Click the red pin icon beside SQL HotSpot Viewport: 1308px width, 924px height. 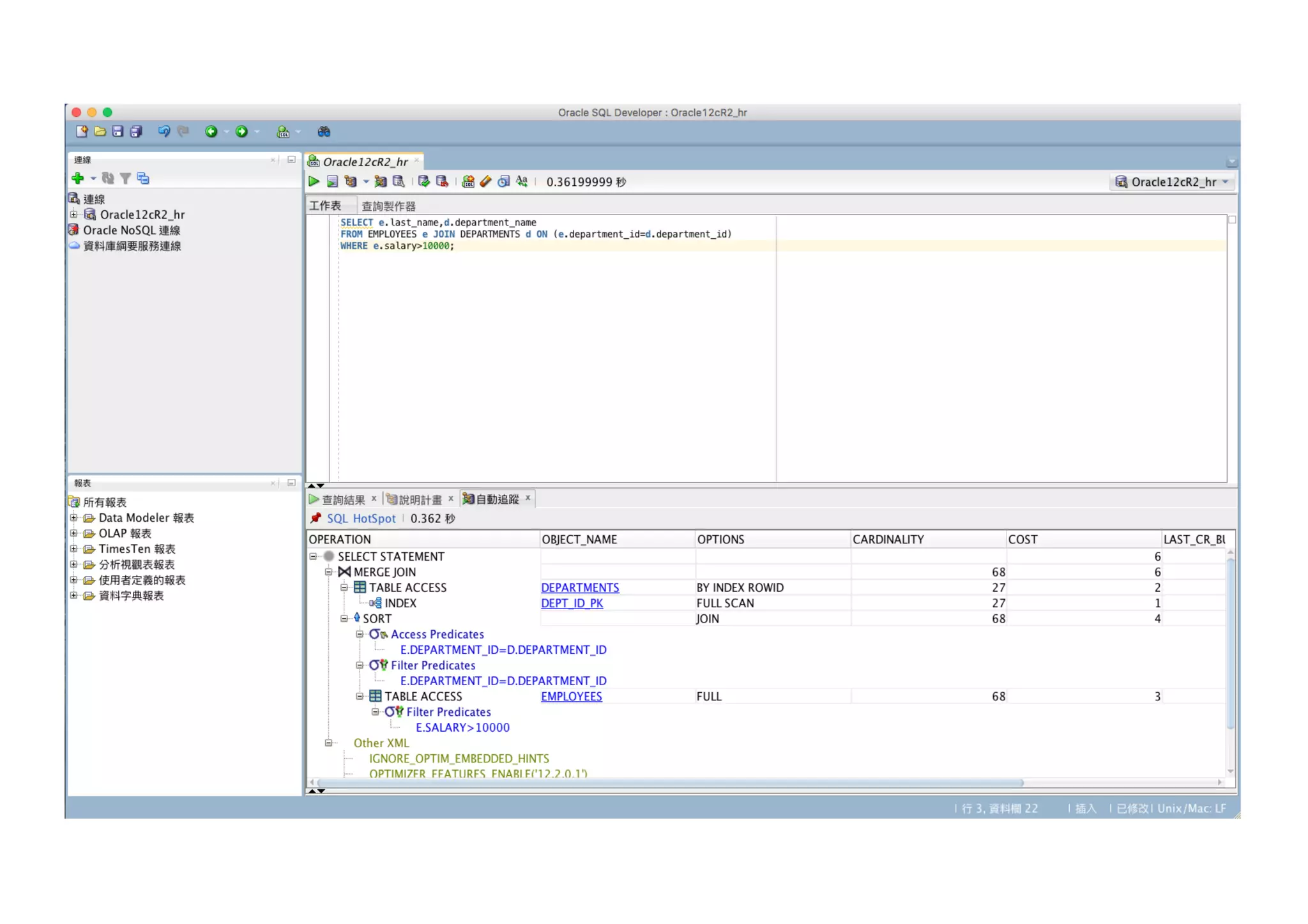316,518
